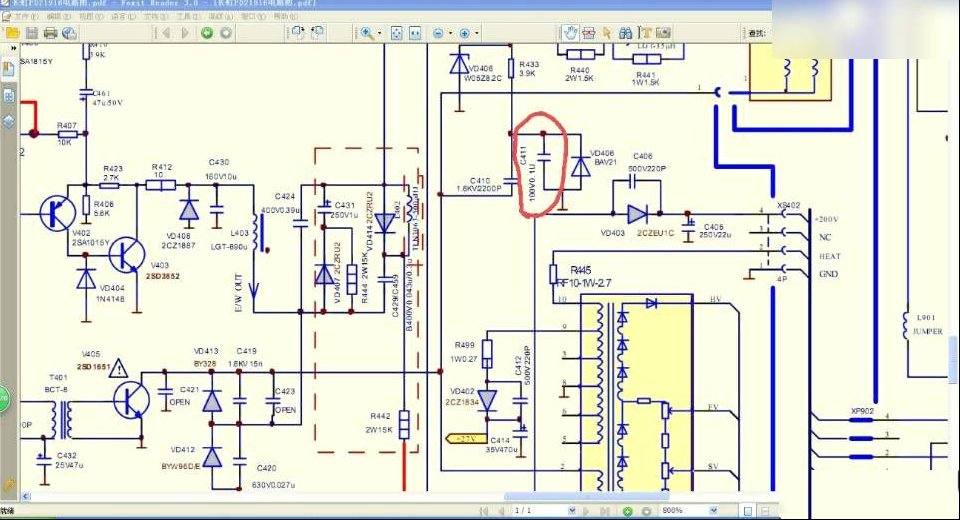Viewport: 960px width, 520px height.
Task: Click the email/globe toolbar icon
Action: pyautogui.click(x=69, y=33)
